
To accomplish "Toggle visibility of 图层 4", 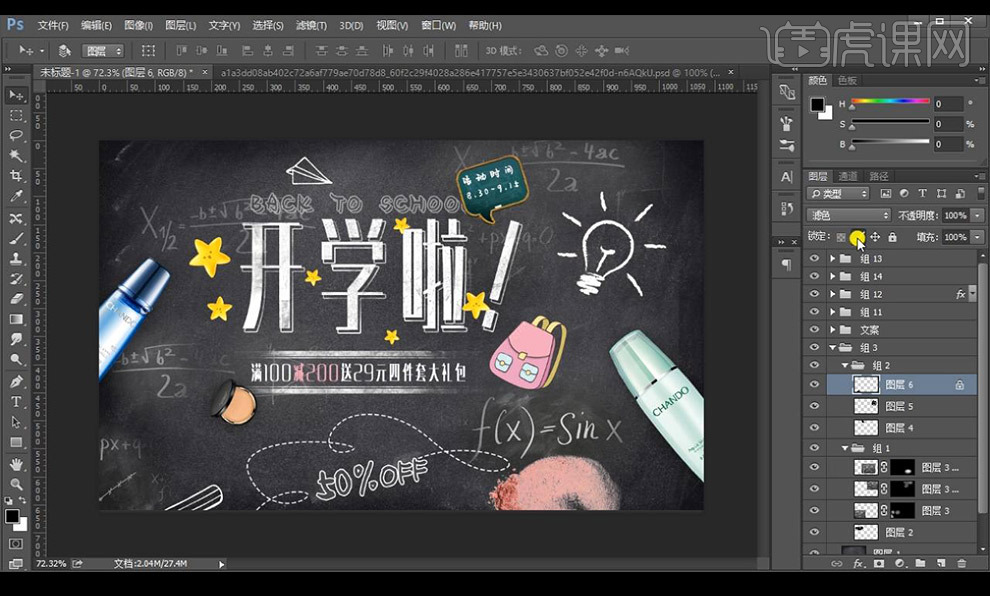I will coord(814,427).
